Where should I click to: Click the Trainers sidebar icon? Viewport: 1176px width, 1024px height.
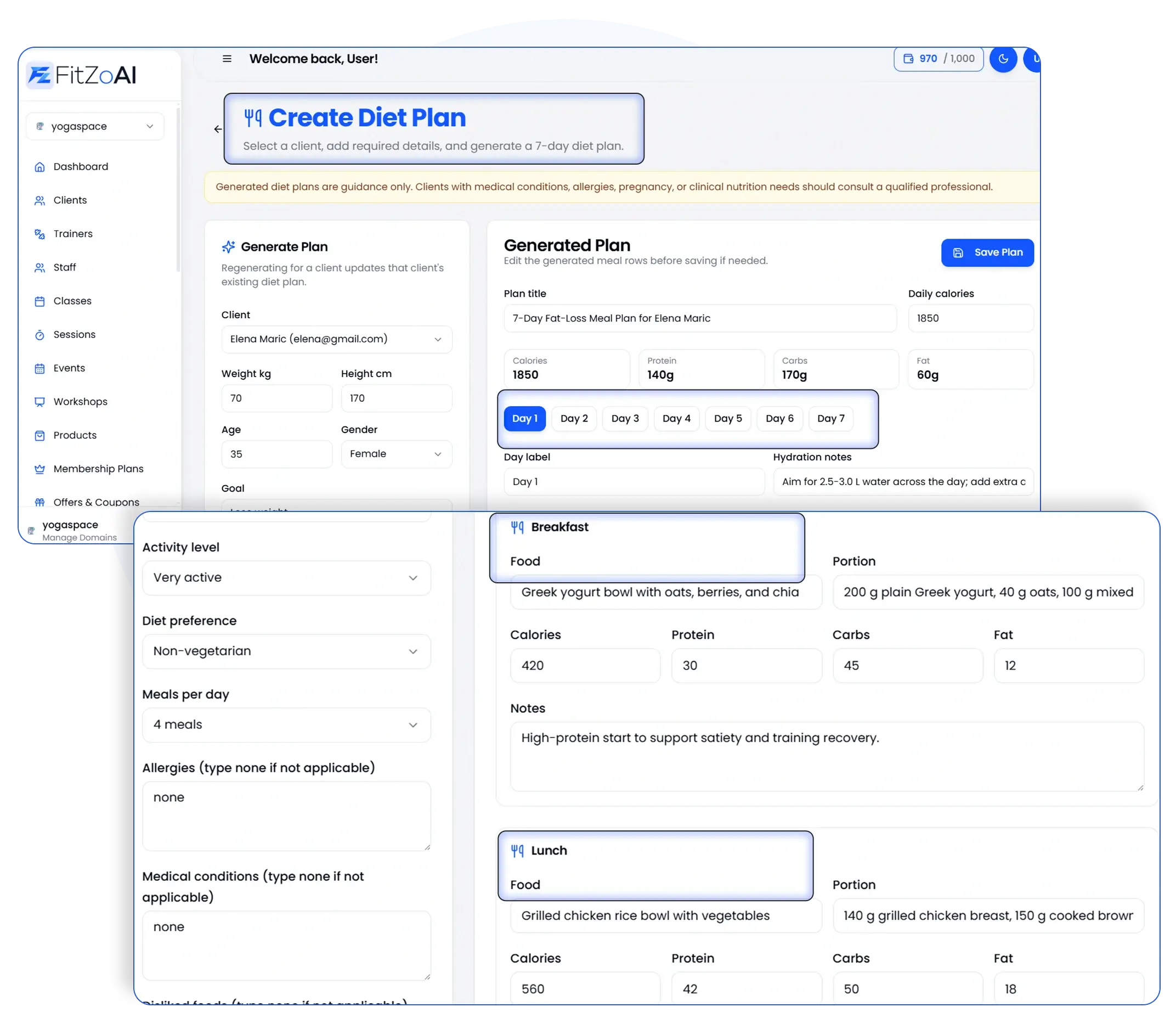point(39,234)
